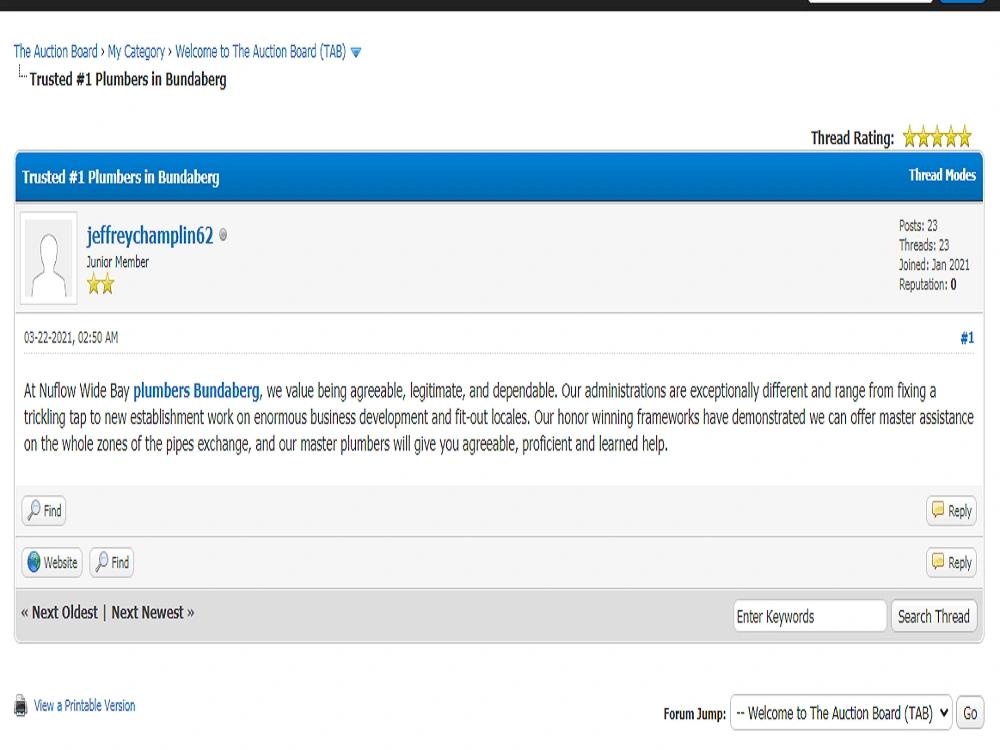The height and width of the screenshot is (750, 1000).
Task: Go to Next Oldest thread
Action: point(64,612)
